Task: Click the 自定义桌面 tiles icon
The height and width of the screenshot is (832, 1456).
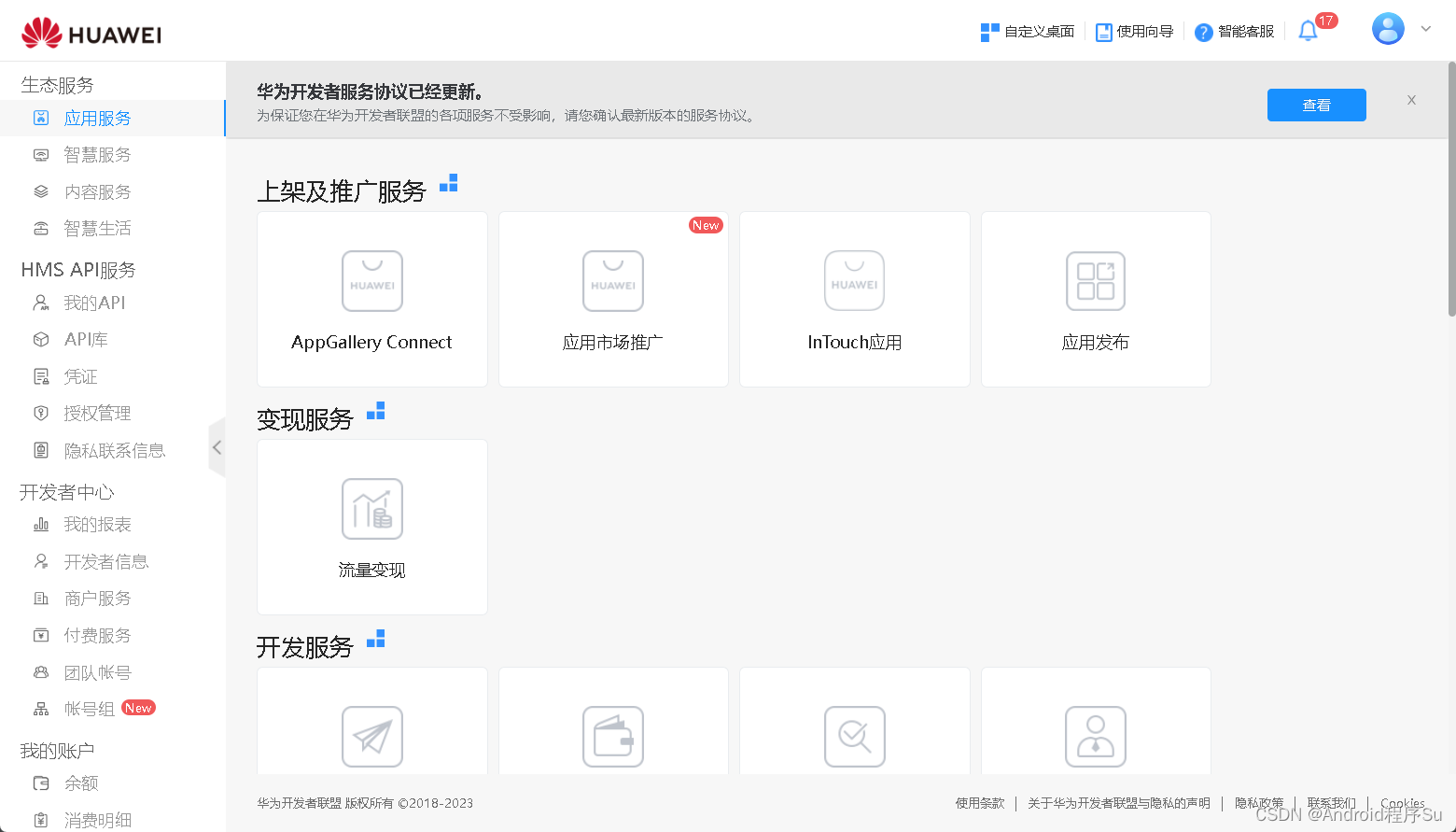Action: pyautogui.click(x=990, y=33)
